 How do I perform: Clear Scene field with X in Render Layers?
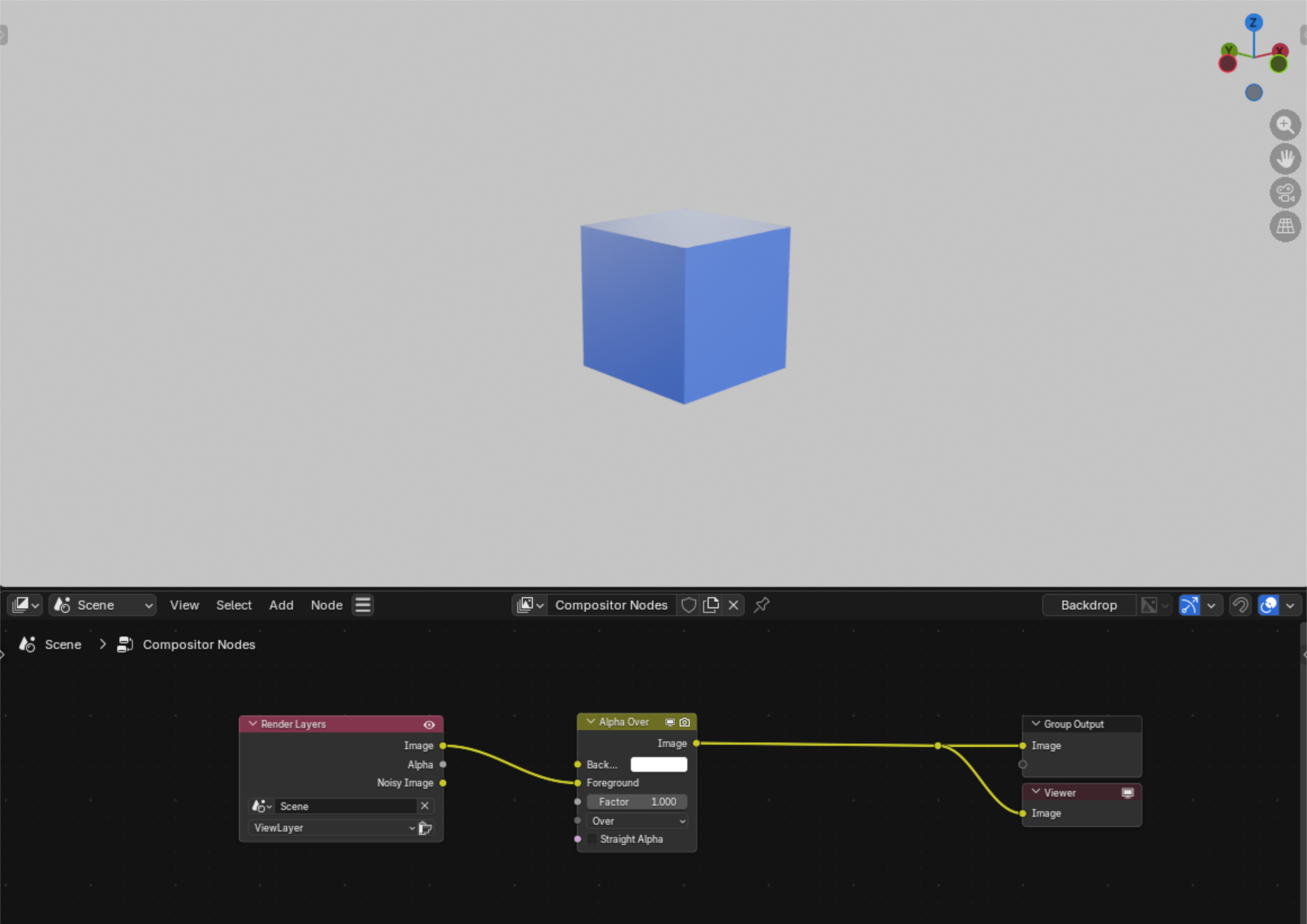click(425, 806)
